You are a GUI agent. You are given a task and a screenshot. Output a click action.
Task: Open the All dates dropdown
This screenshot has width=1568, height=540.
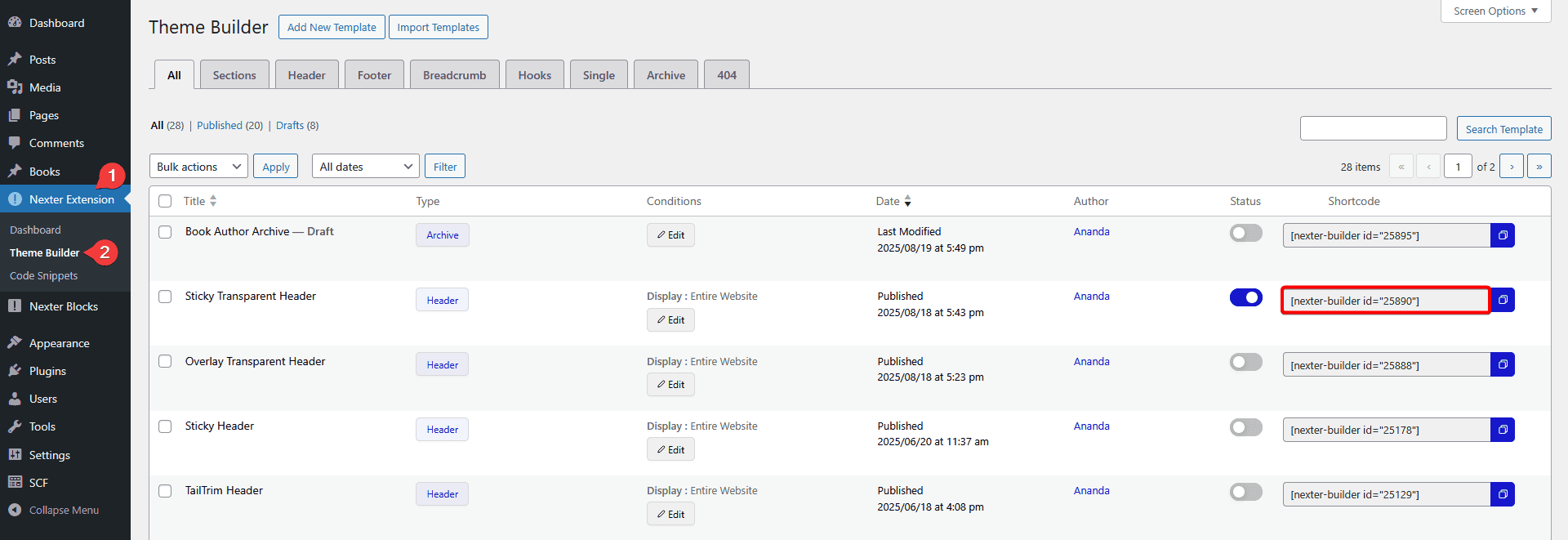point(365,167)
